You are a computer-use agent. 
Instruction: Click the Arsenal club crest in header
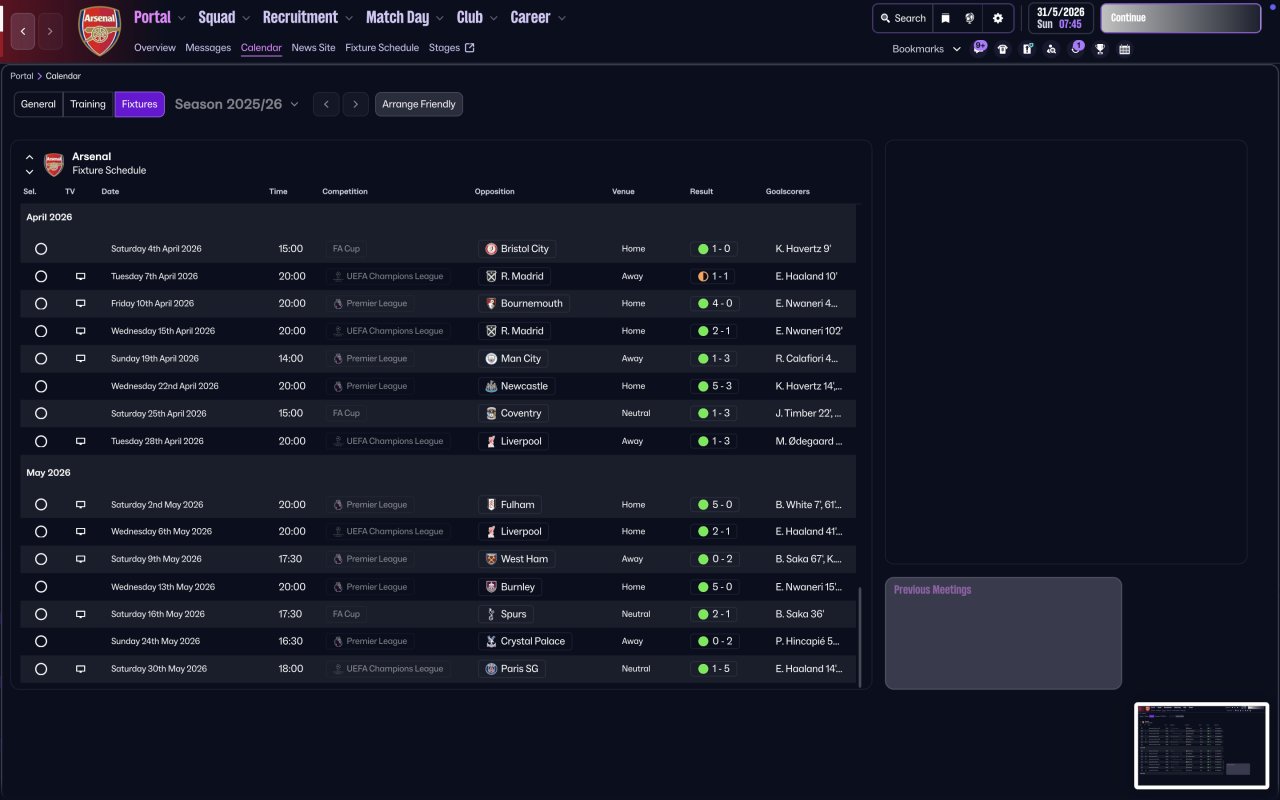point(99,31)
